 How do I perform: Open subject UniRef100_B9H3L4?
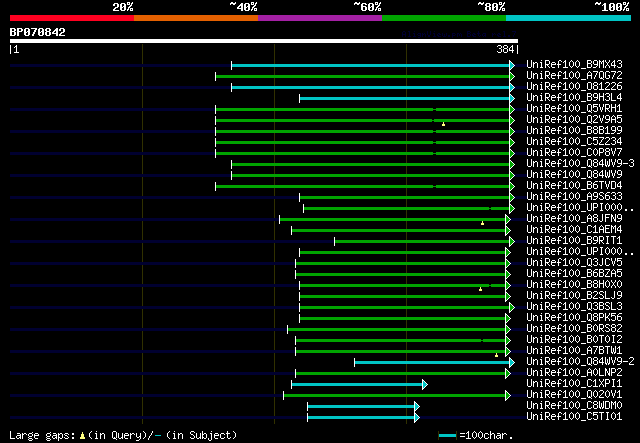click(574, 97)
